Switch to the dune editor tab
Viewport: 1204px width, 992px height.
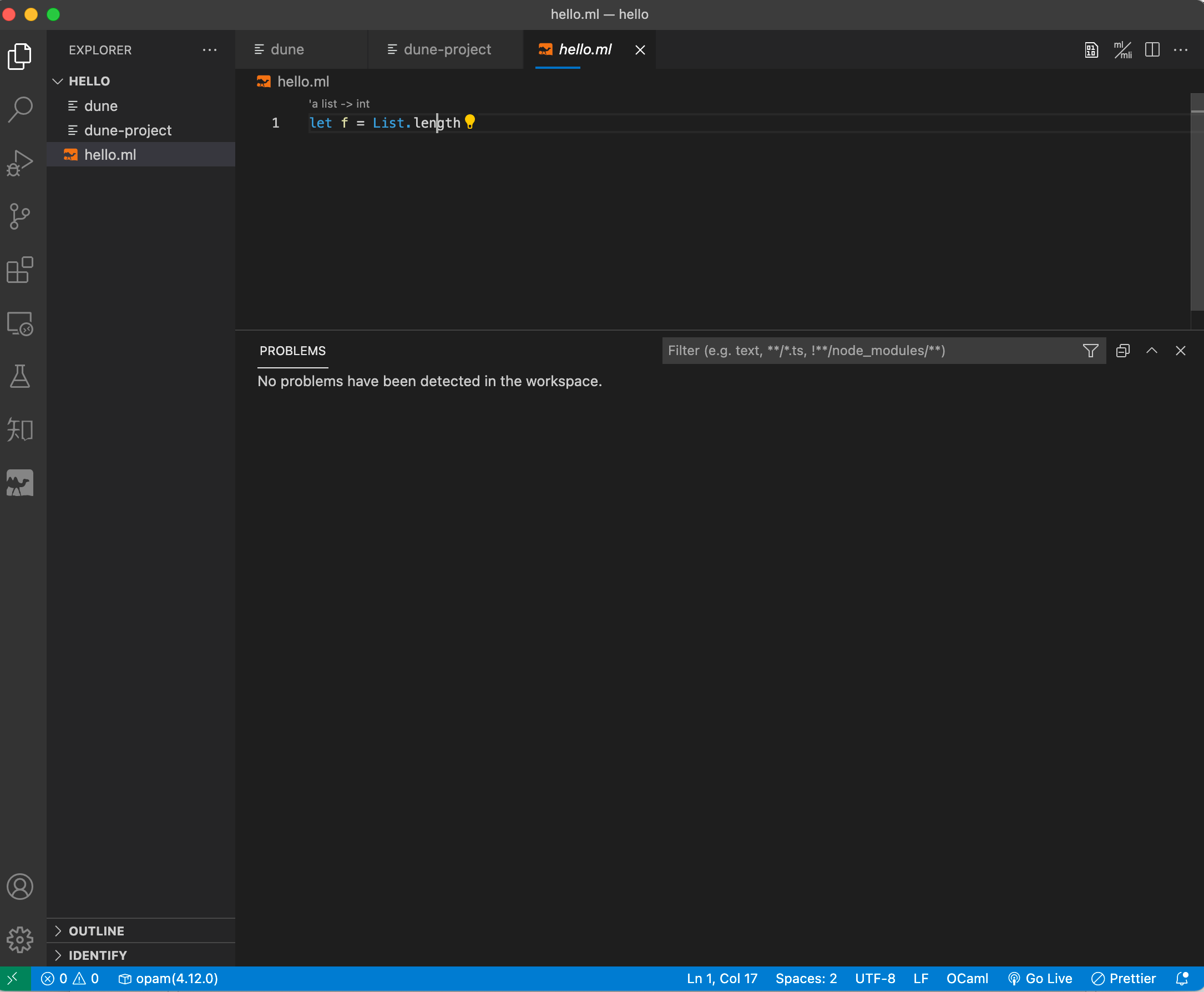click(x=287, y=50)
